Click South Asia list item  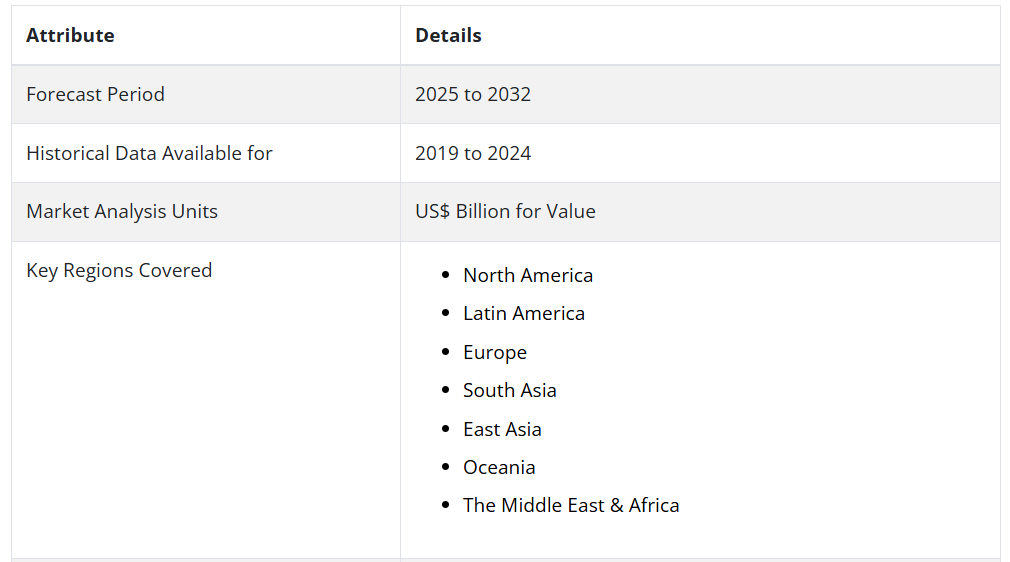[x=510, y=391]
